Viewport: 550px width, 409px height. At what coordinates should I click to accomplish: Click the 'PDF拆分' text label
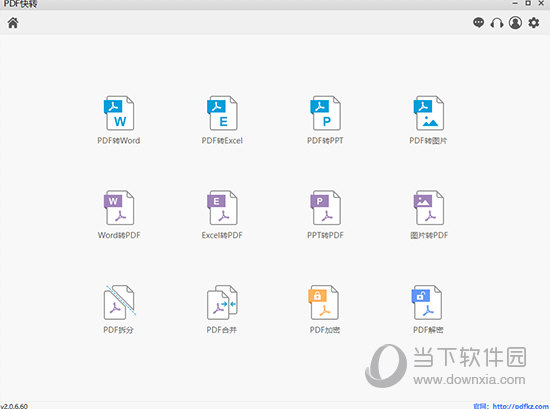tap(118, 330)
